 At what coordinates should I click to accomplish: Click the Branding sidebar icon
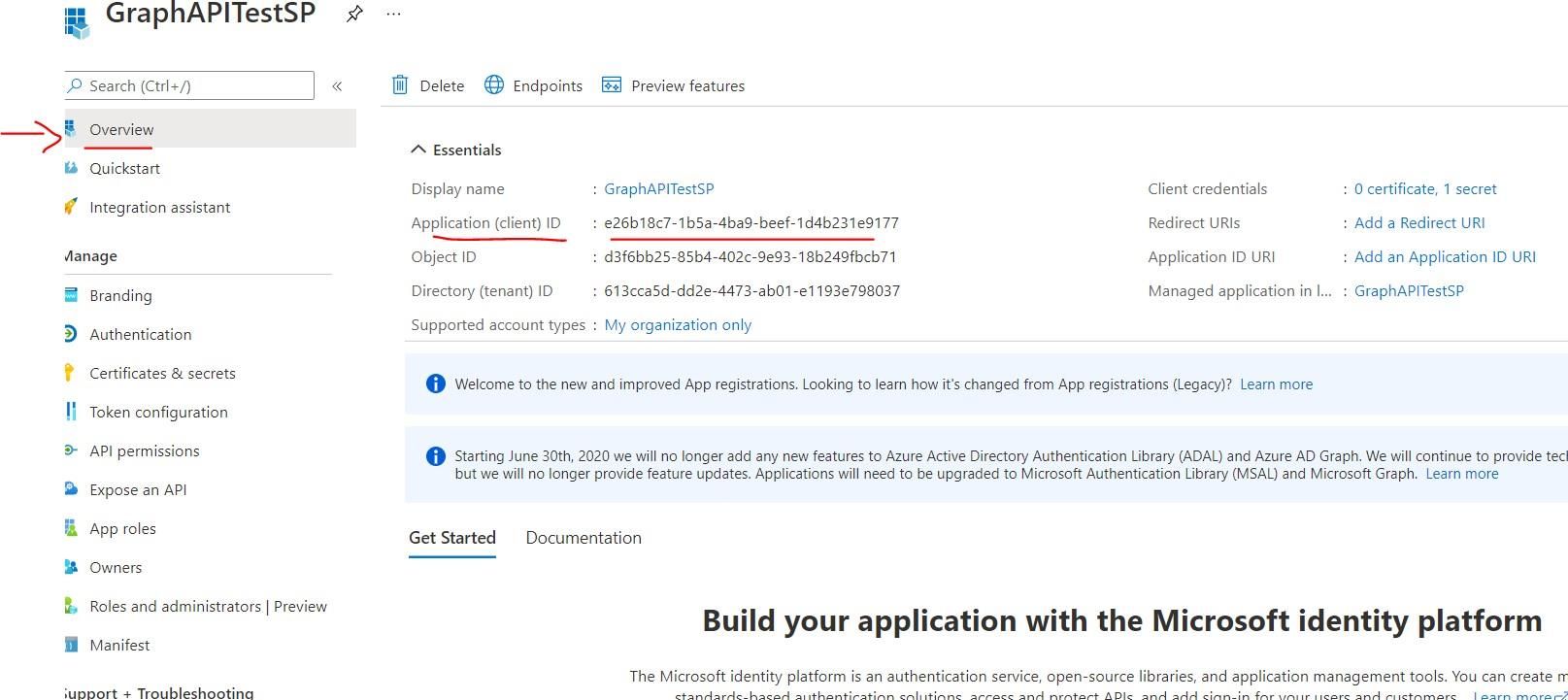pos(70,295)
